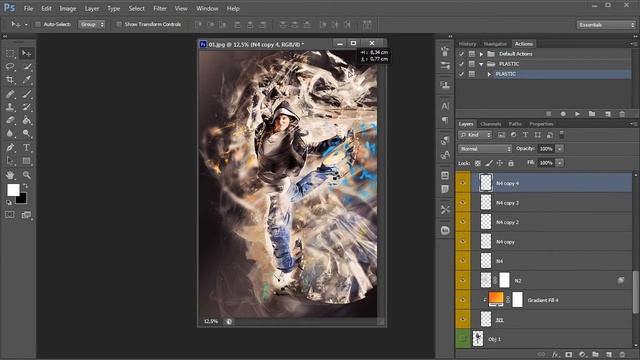Click the 12.5% zoom level field
Image resolution: width=640 pixels, height=360 pixels.
point(211,322)
